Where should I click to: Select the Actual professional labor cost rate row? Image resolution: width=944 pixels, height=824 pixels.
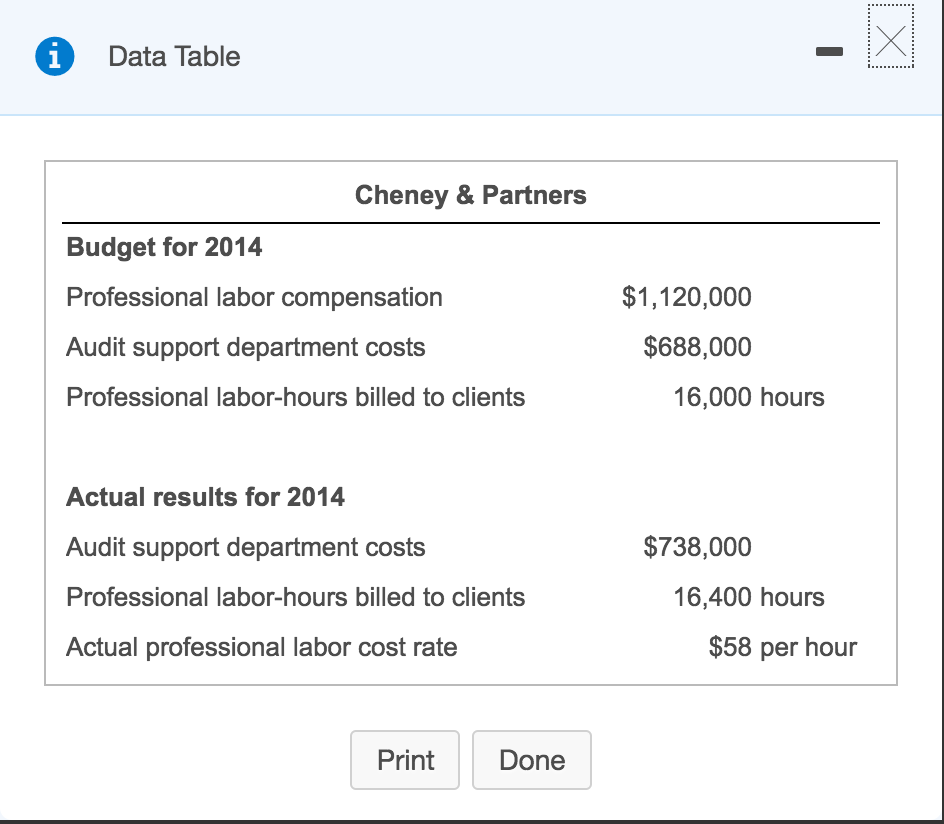(261, 647)
